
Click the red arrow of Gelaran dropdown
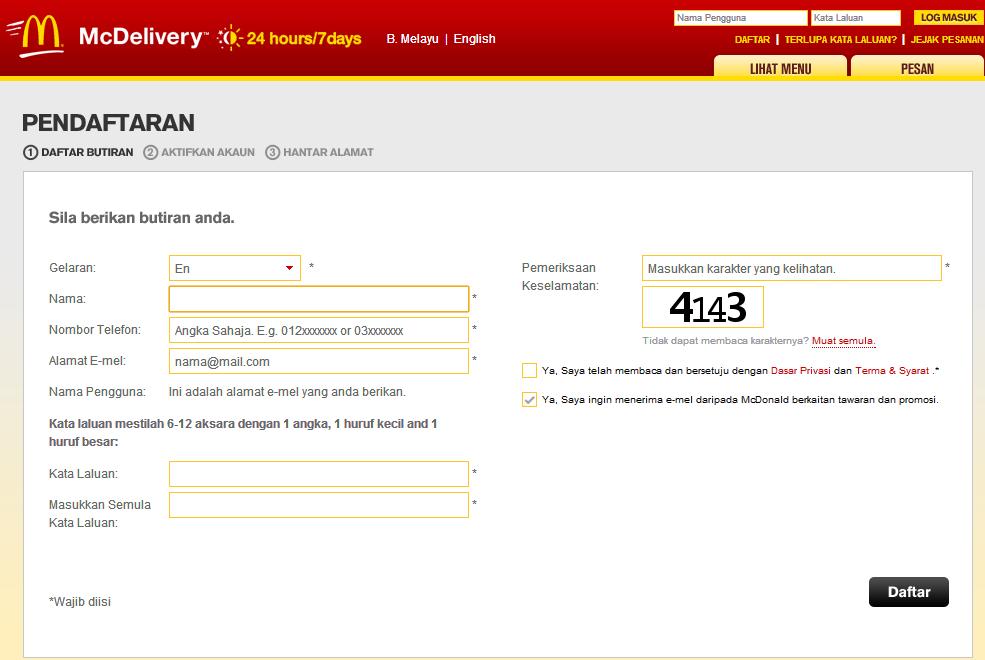[x=289, y=268]
